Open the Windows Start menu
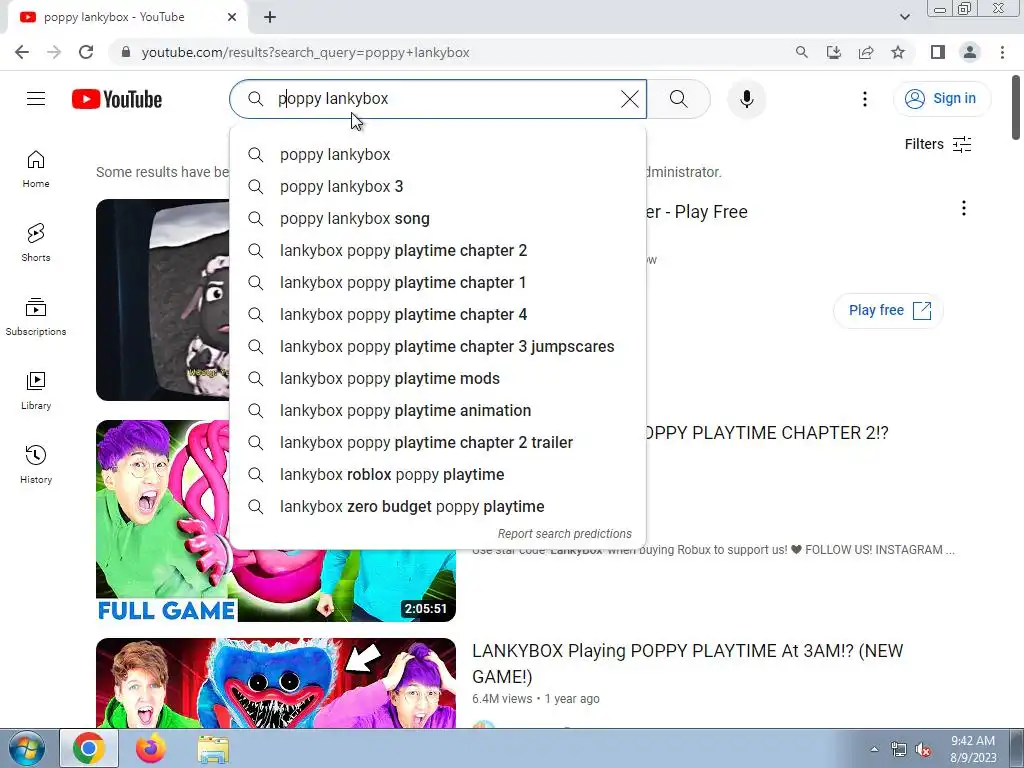1024x768 pixels. click(x=26, y=748)
